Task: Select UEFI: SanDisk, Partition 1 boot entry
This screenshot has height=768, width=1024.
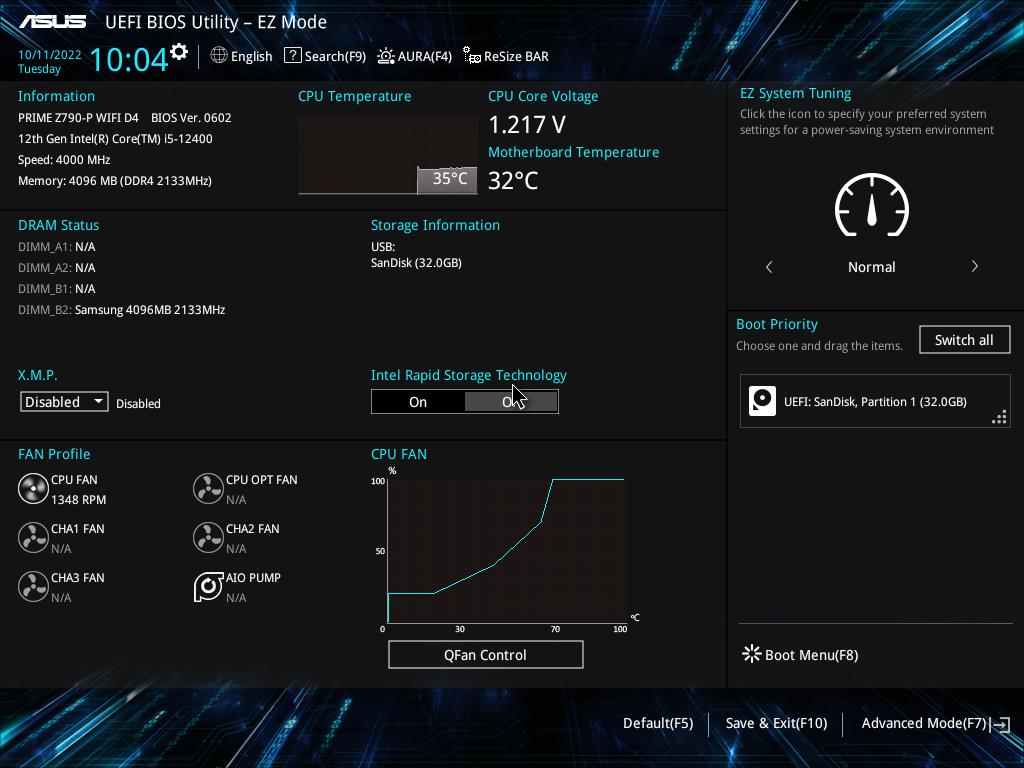Action: 875,401
